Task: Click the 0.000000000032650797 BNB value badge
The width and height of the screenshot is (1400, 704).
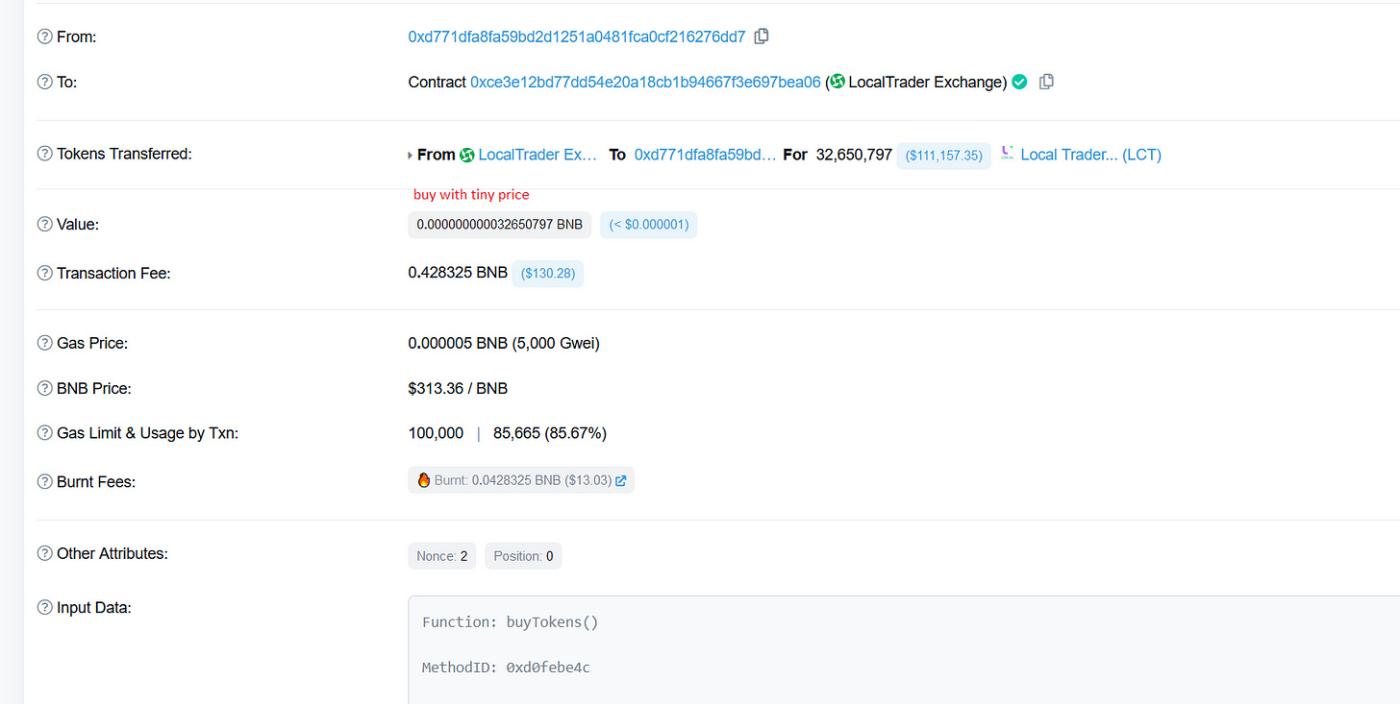Action: [x=499, y=225]
